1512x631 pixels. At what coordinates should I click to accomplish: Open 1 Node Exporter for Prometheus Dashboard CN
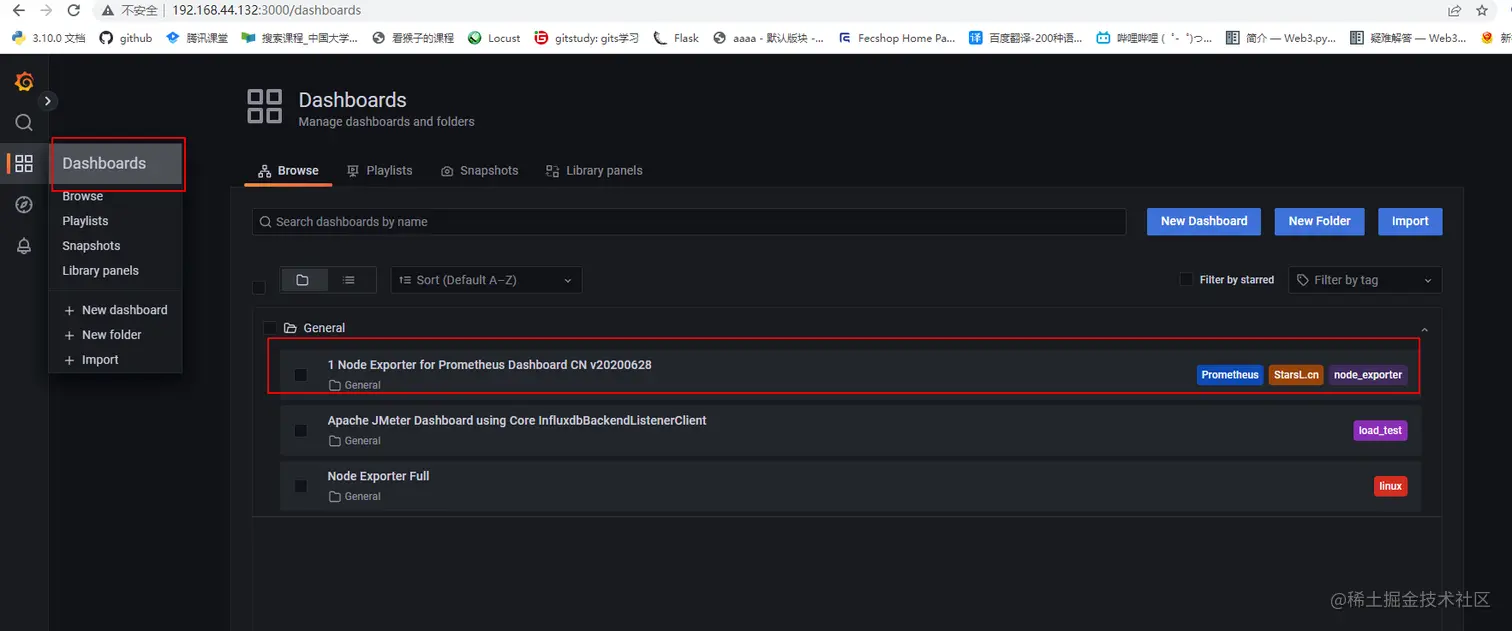(489, 365)
